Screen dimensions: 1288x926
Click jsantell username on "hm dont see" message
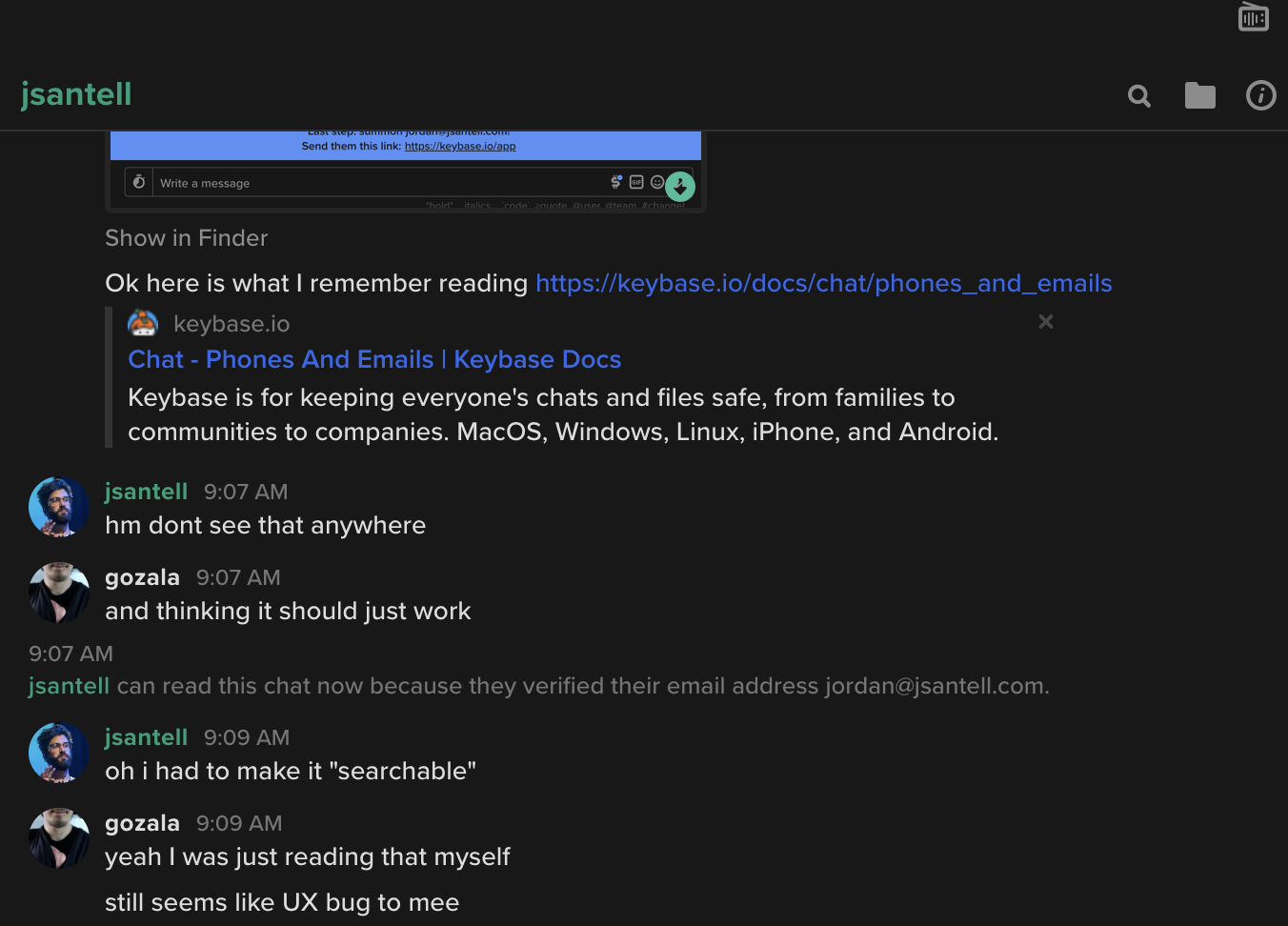[x=146, y=492]
